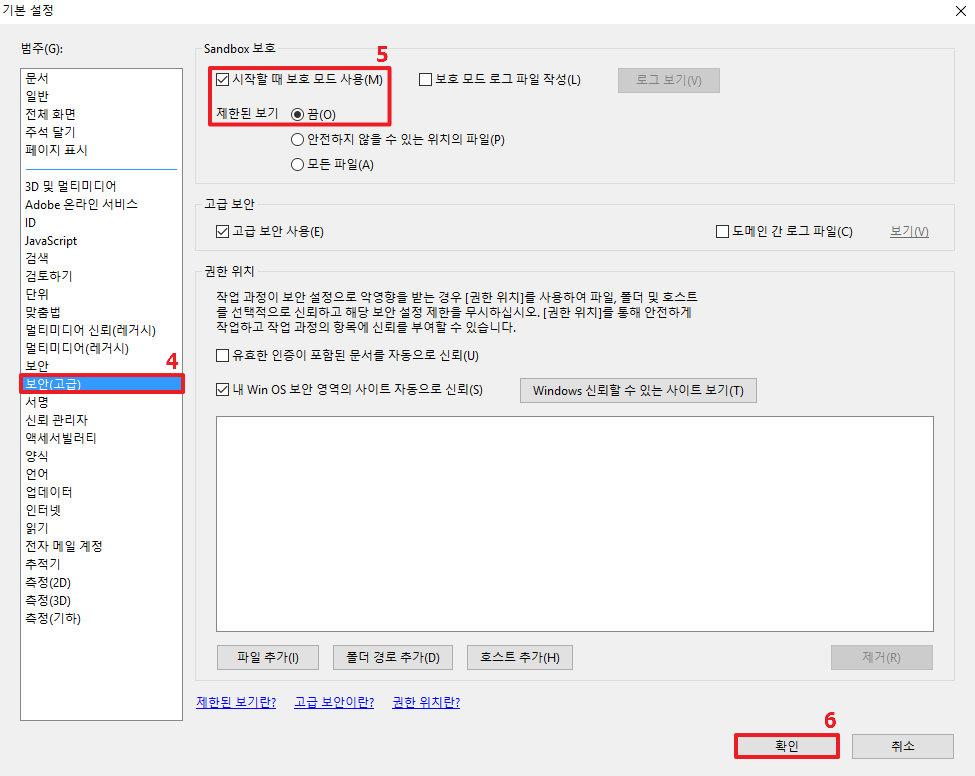
Task: Select 3D 및 멀티미디어 category
Action: pos(70,186)
